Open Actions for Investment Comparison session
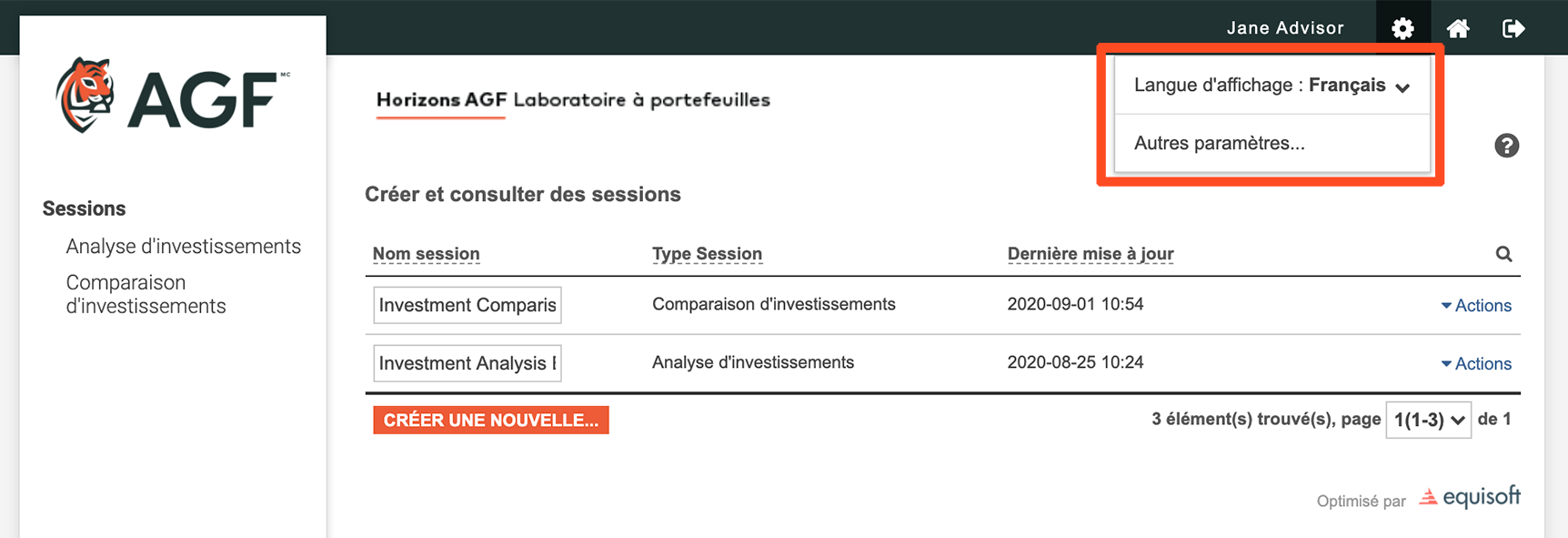 (1476, 306)
